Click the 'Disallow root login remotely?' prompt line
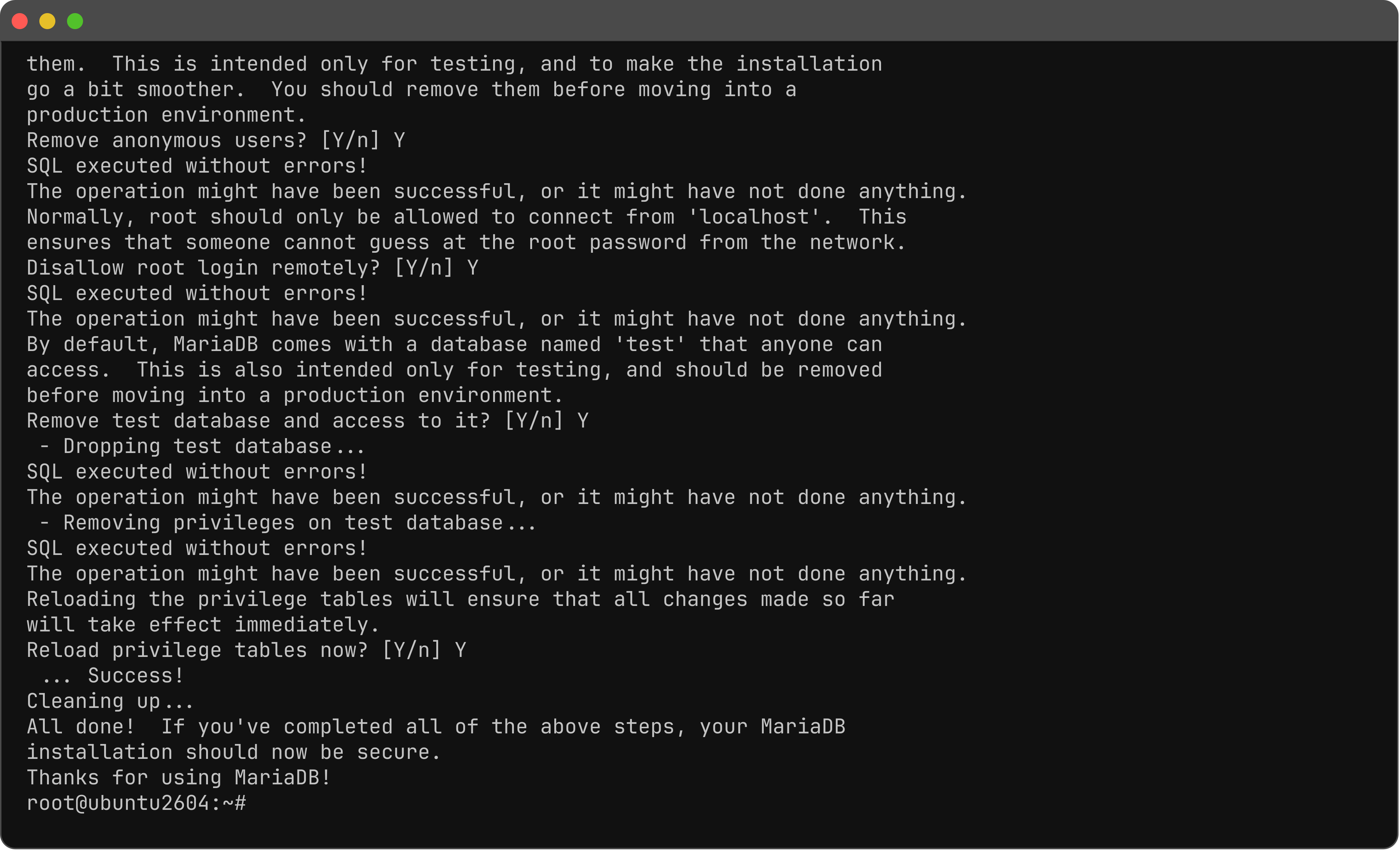Image resolution: width=1400 pixels, height=851 pixels. (252, 268)
